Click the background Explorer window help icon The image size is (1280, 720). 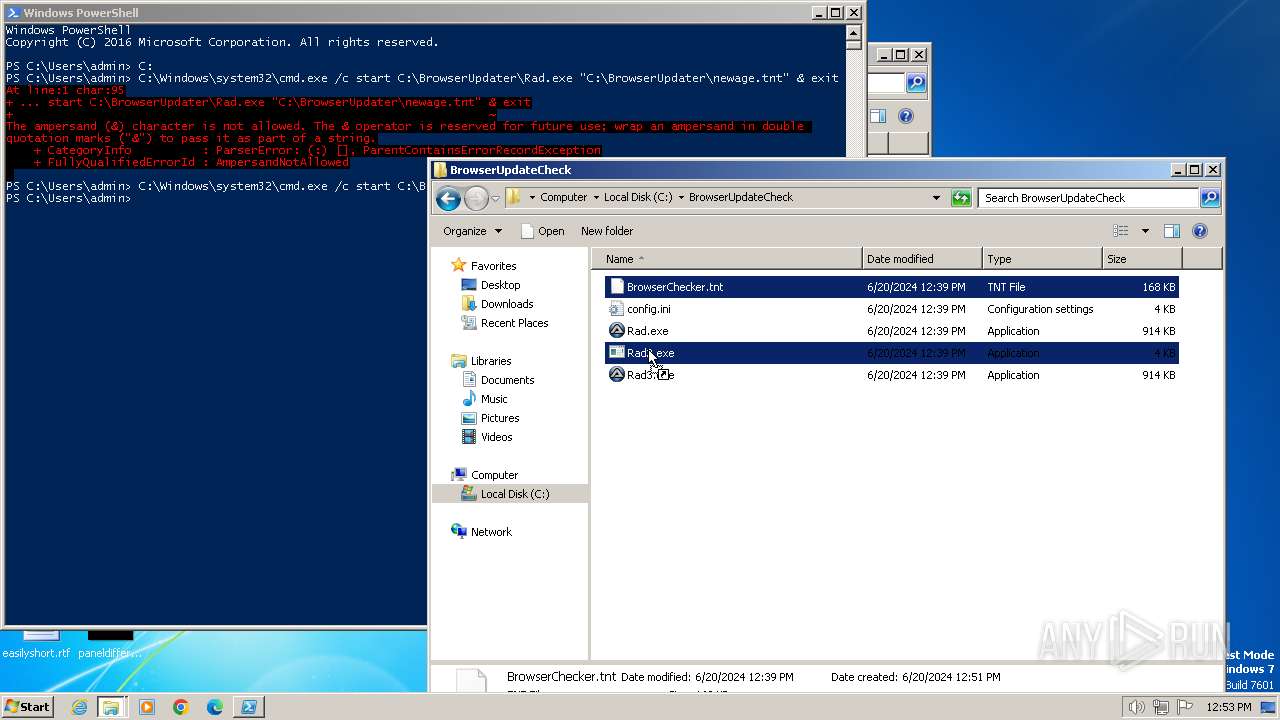tap(906, 116)
